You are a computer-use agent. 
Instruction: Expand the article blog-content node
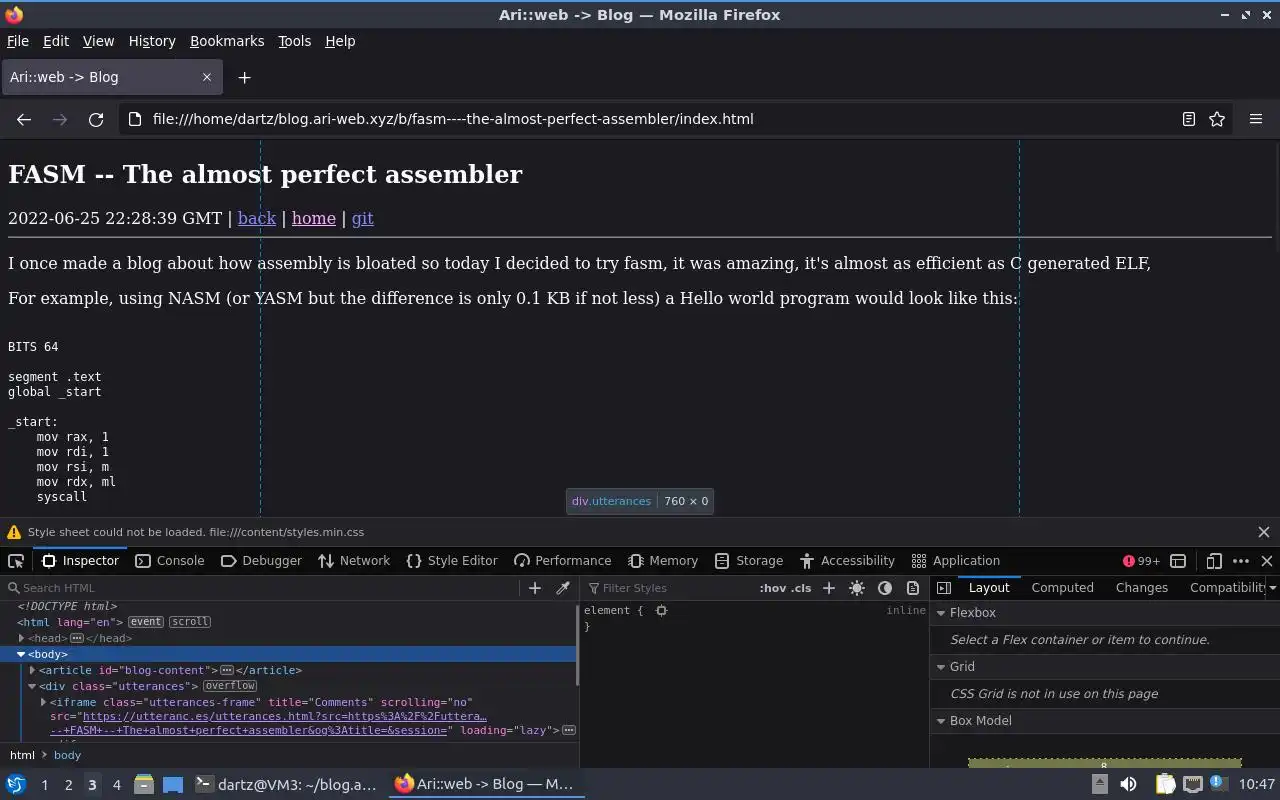32,670
